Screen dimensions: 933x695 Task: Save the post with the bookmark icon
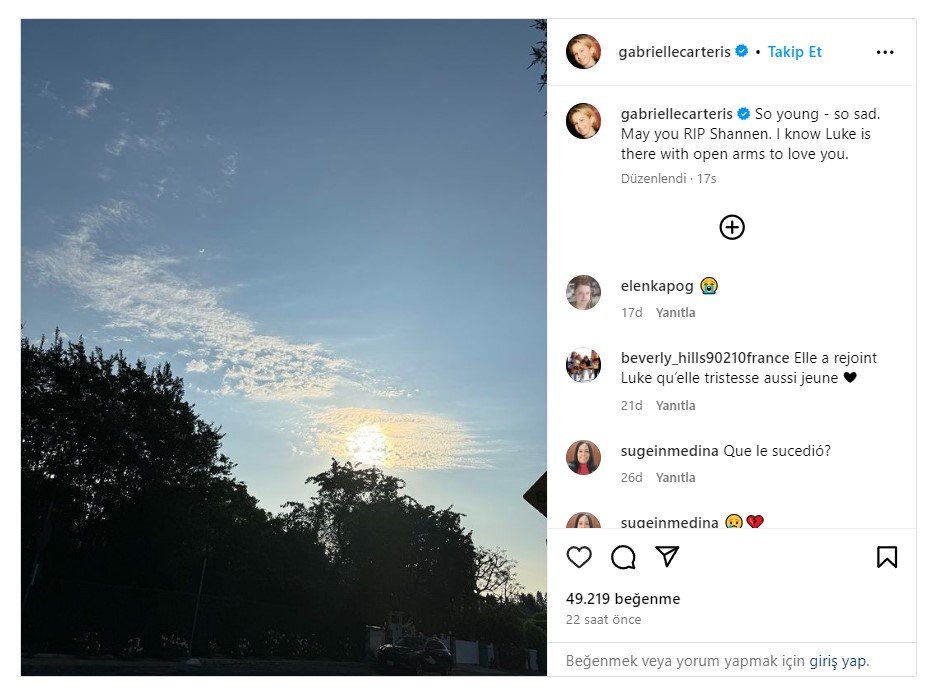tap(887, 557)
